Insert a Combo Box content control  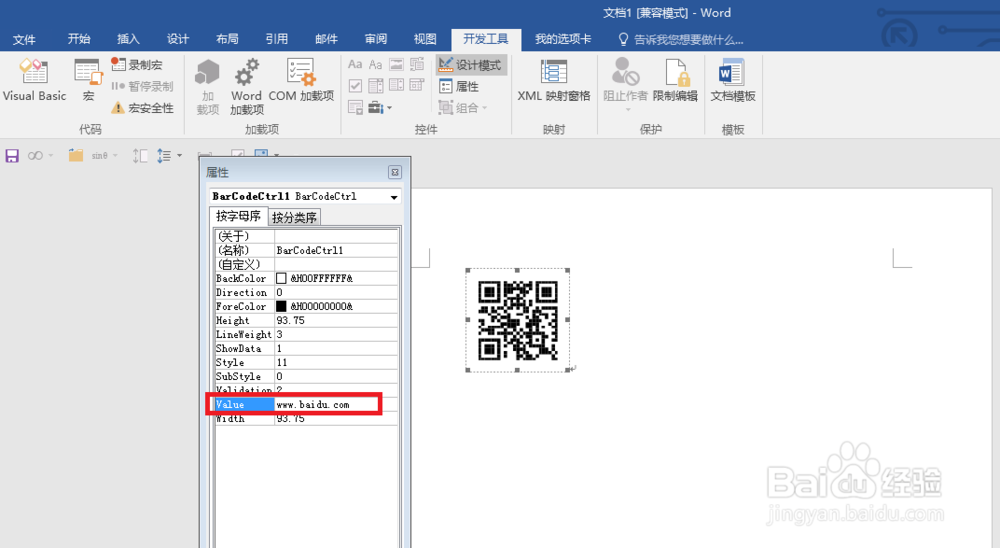pyautogui.click(x=376, y=85)
